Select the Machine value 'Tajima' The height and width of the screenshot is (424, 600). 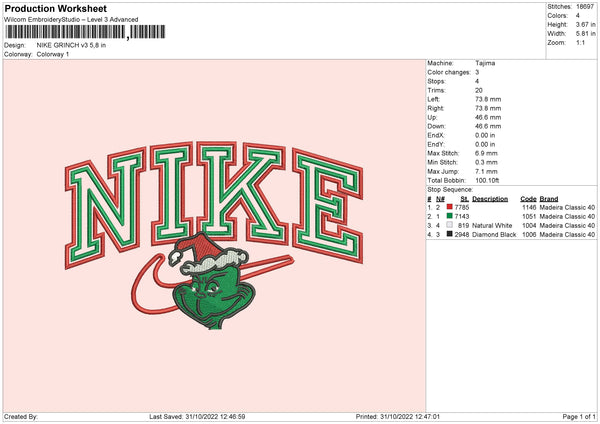click(x=485, y=63)
